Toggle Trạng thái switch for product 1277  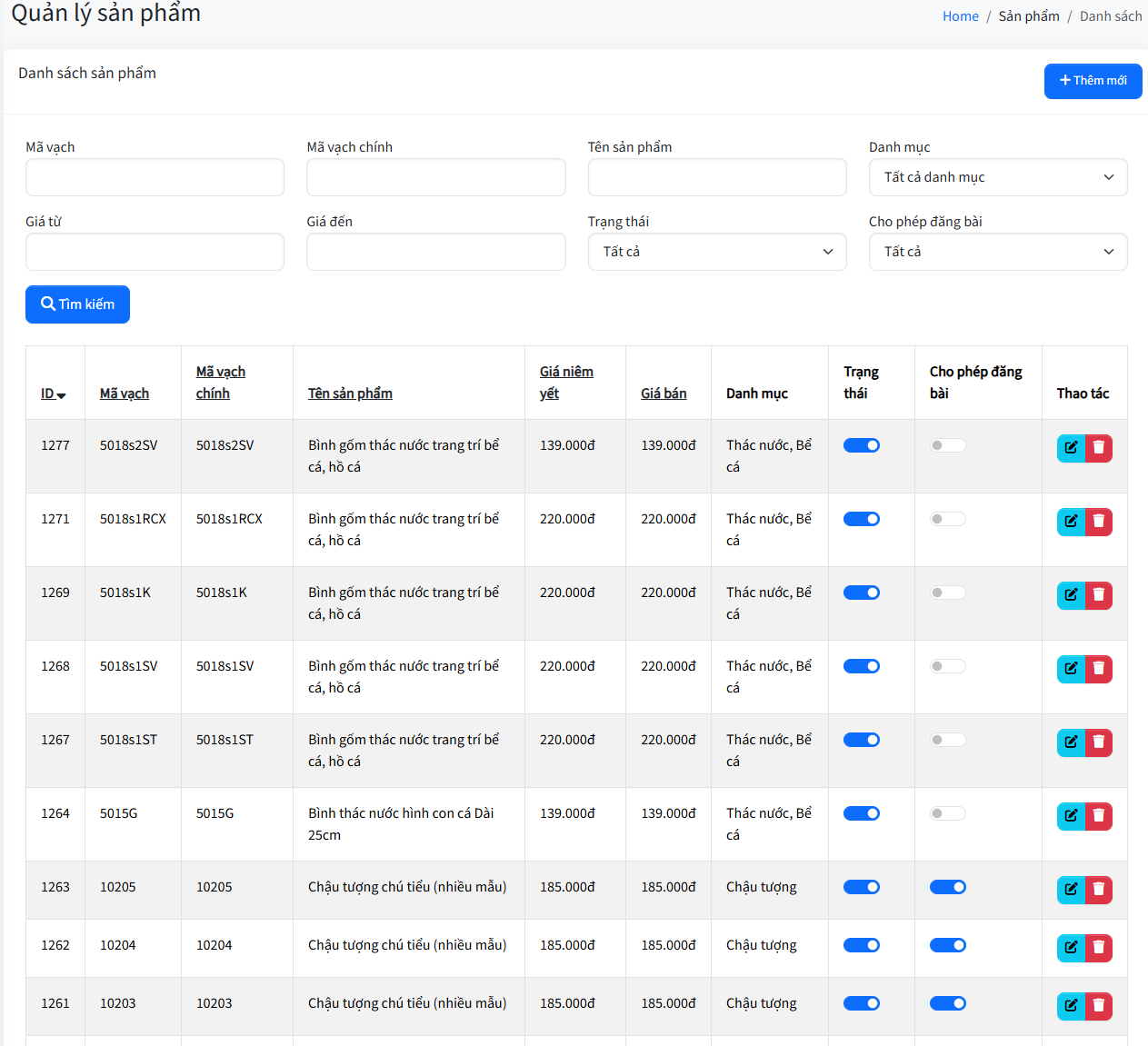pos(862,445)
